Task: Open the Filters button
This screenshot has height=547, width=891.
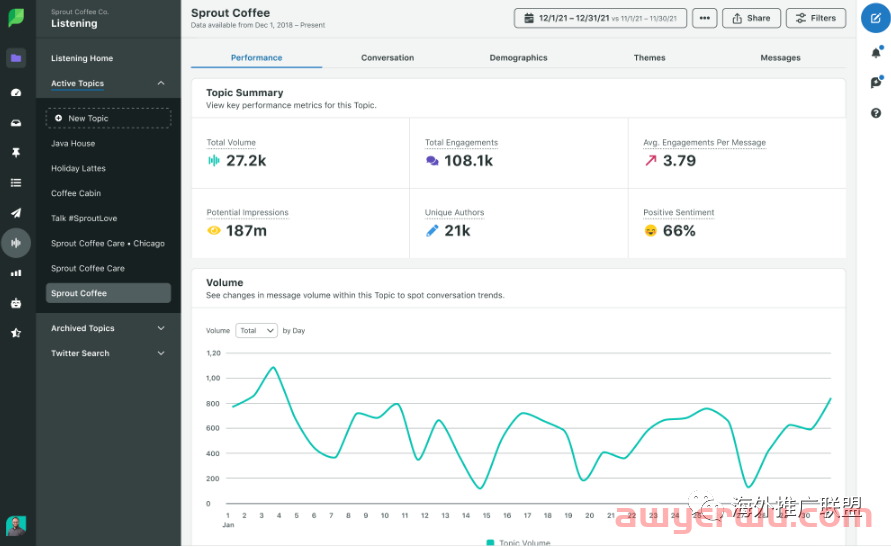Action: [816, 18]
